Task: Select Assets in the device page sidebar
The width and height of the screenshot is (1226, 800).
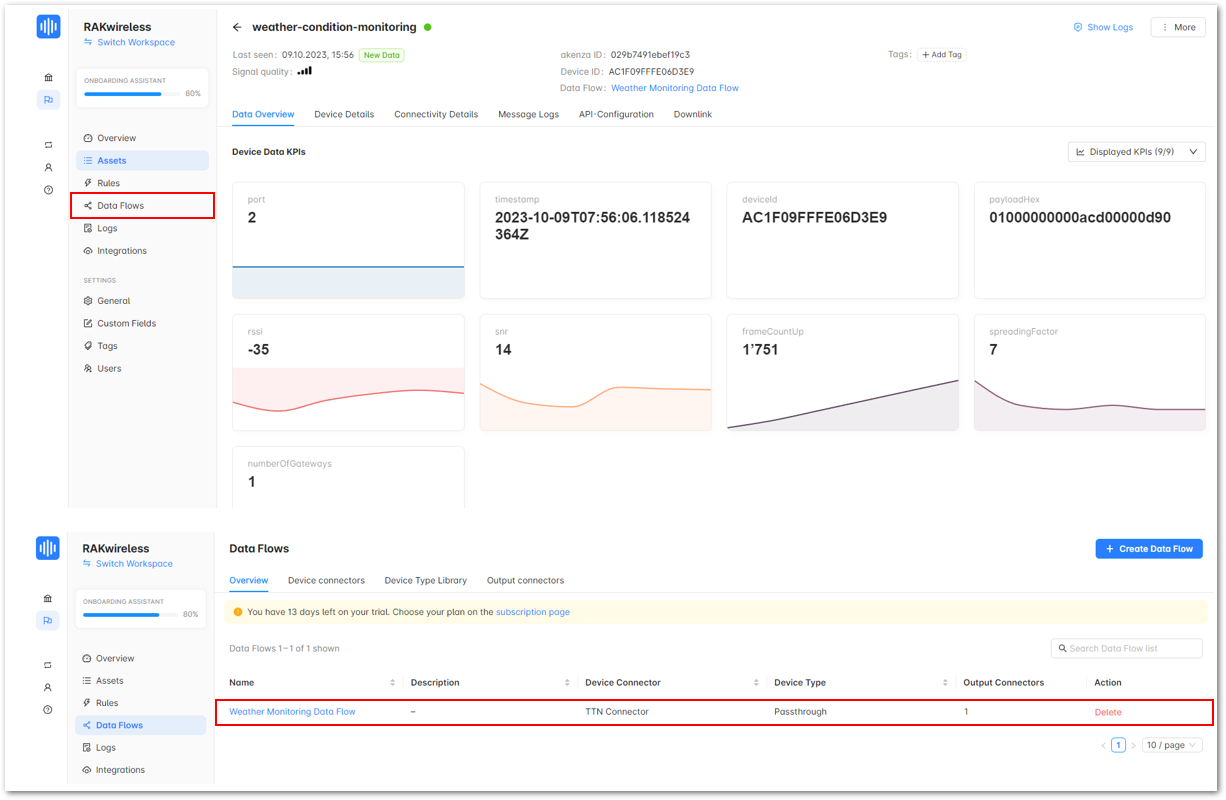Action: click(x=142, y=160)
